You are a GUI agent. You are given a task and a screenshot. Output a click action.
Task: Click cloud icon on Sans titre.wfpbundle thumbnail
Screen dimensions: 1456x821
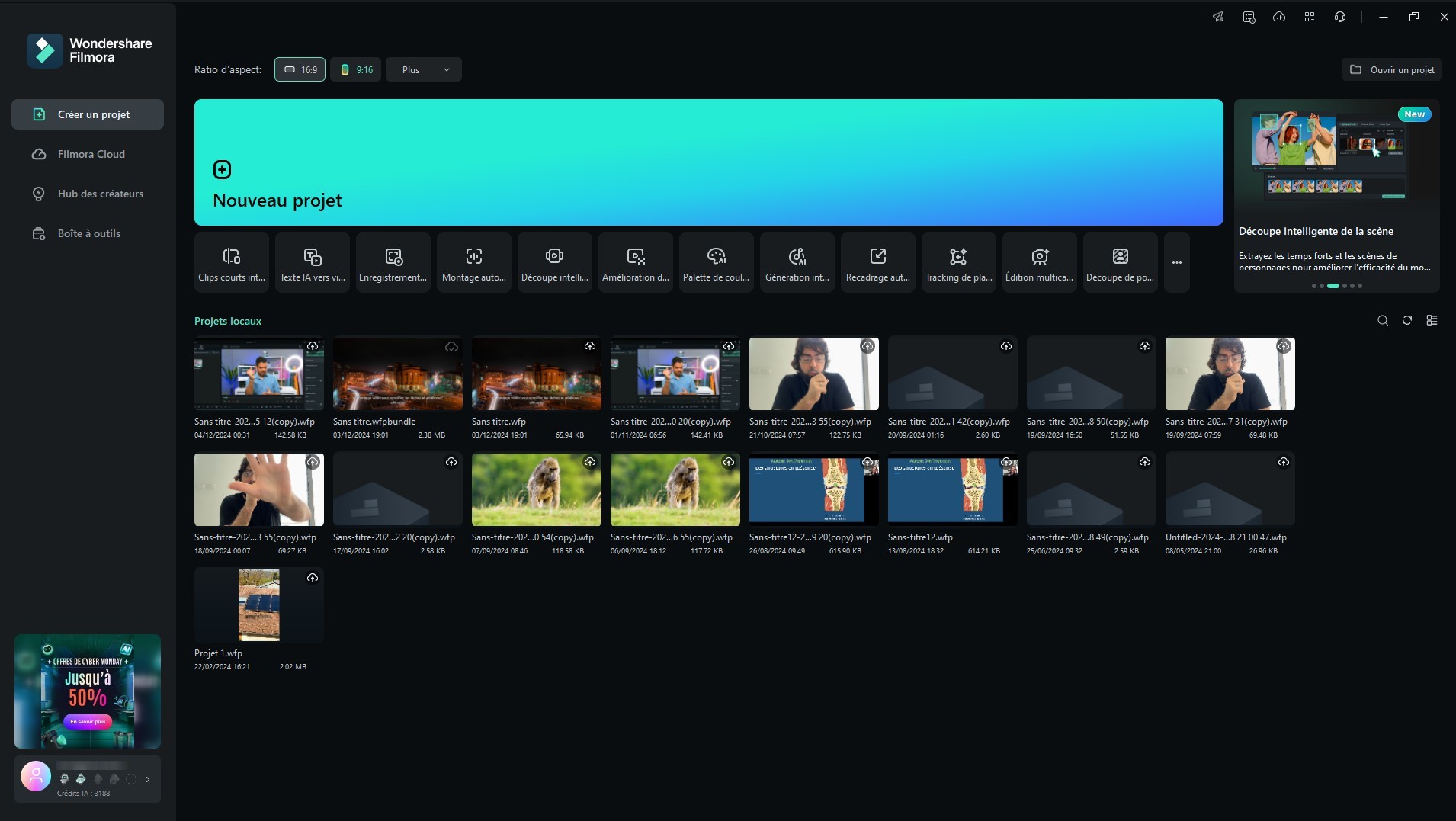click(x=451, y=346)
